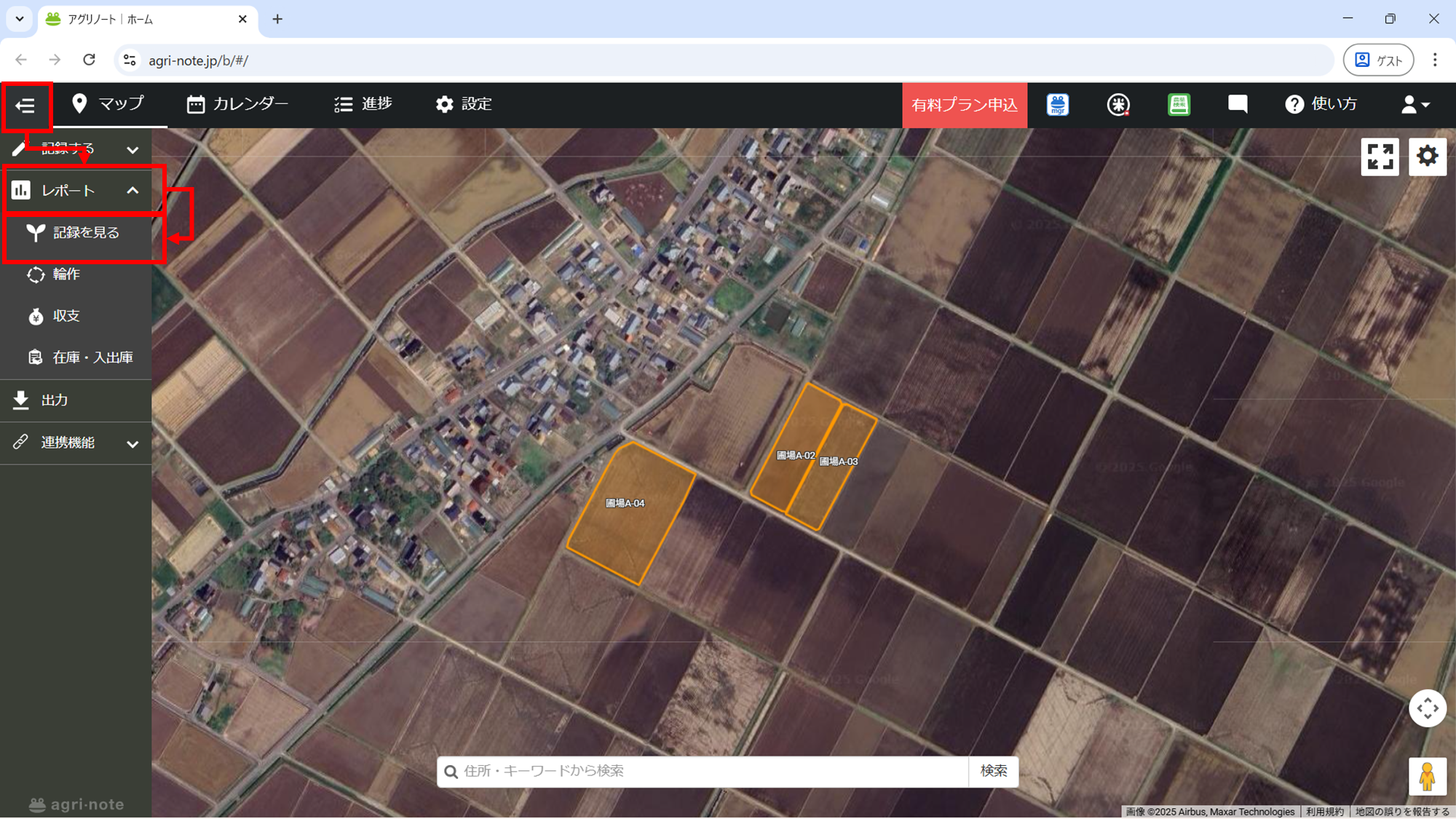Open the マップ tab
The image size is (1456, 819).
point(108,104)
